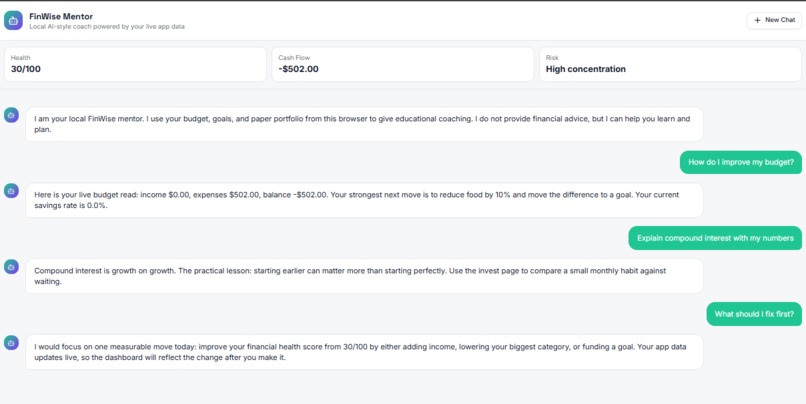Click bot avatar beside the live budget reply
The image size is (806, 404).
point(11,191)
